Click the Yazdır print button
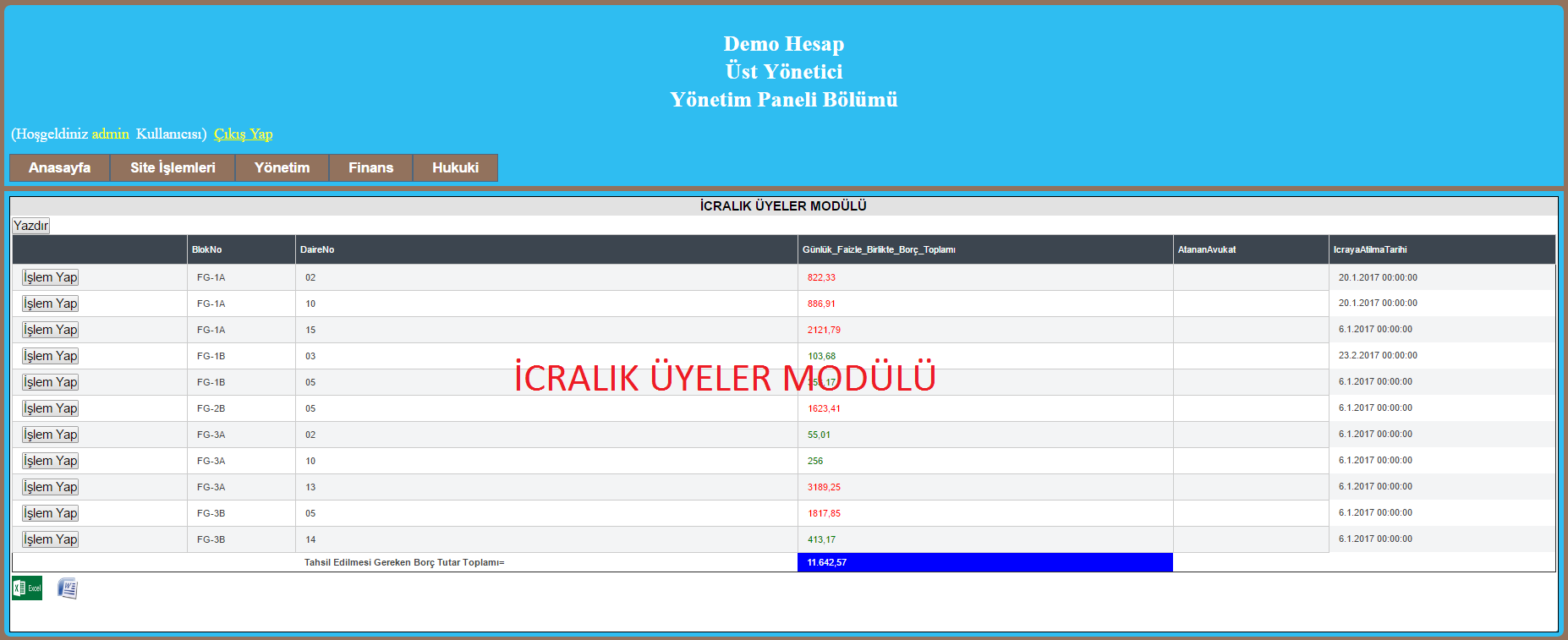1568x640 pixels. click(31, 226)
